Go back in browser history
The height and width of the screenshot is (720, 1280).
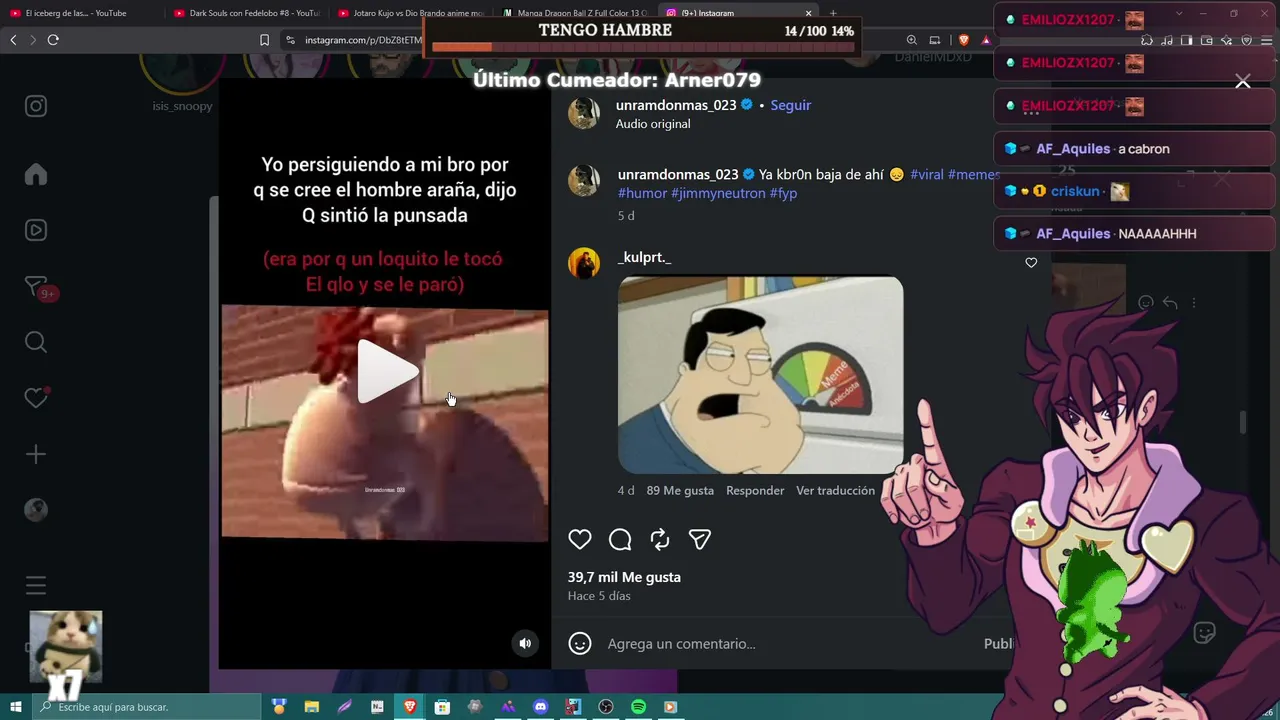point(13,40)
